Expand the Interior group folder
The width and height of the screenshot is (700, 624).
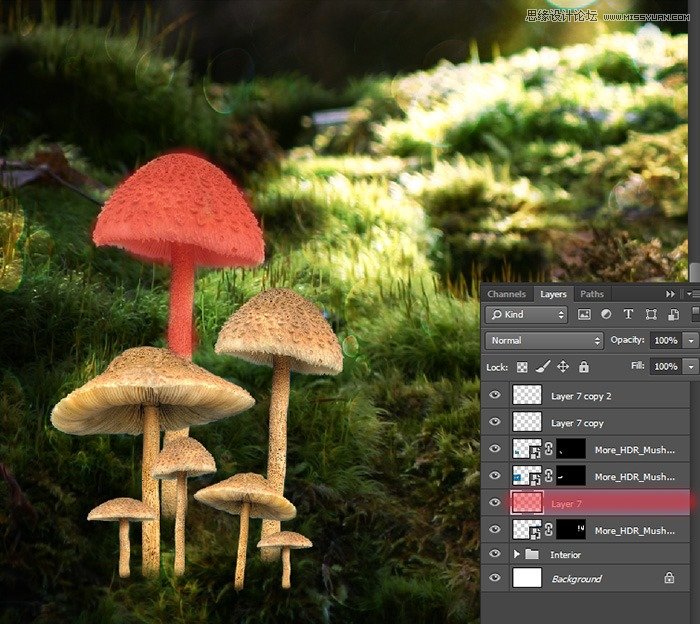[517, 554]
